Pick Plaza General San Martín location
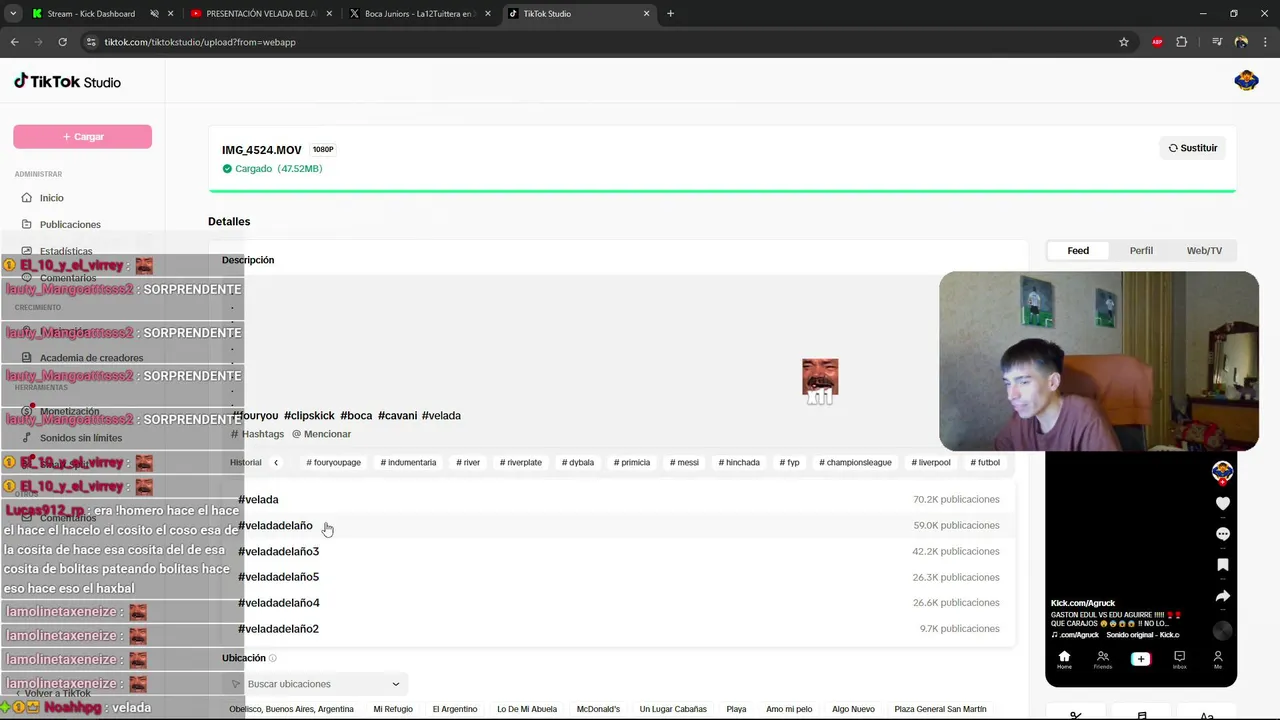This screenshot has height=720, width=1280. [x=940, y=709]
